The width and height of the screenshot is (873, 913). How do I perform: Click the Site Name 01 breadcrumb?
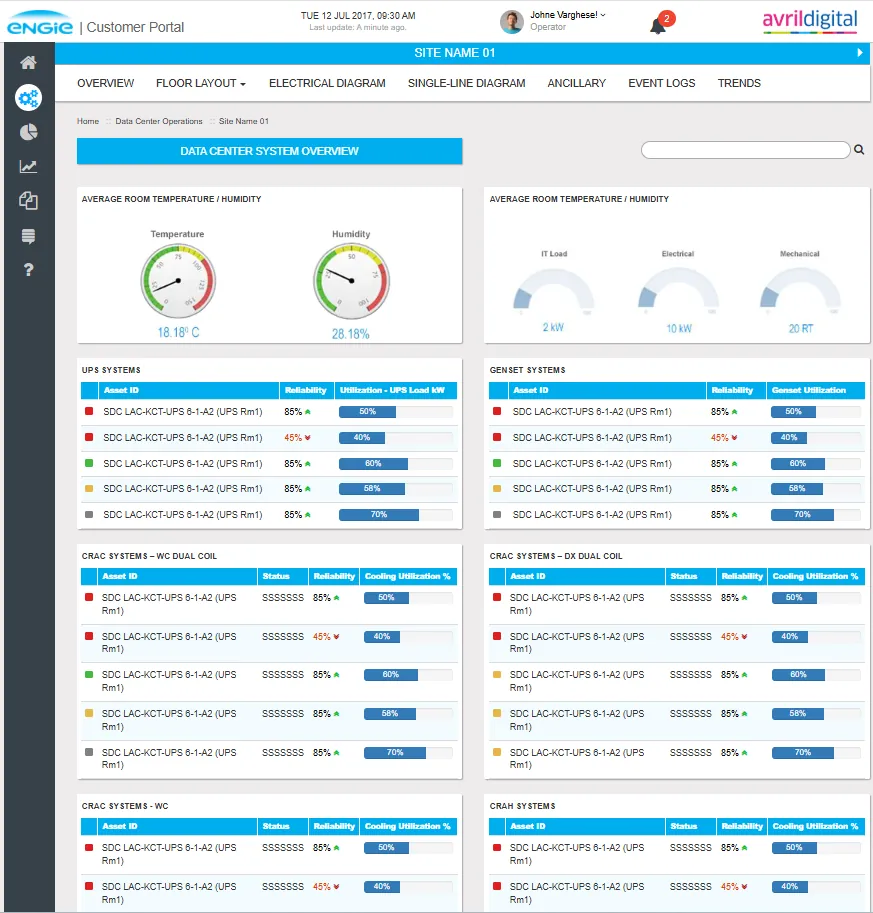click(x=243, y=121)
